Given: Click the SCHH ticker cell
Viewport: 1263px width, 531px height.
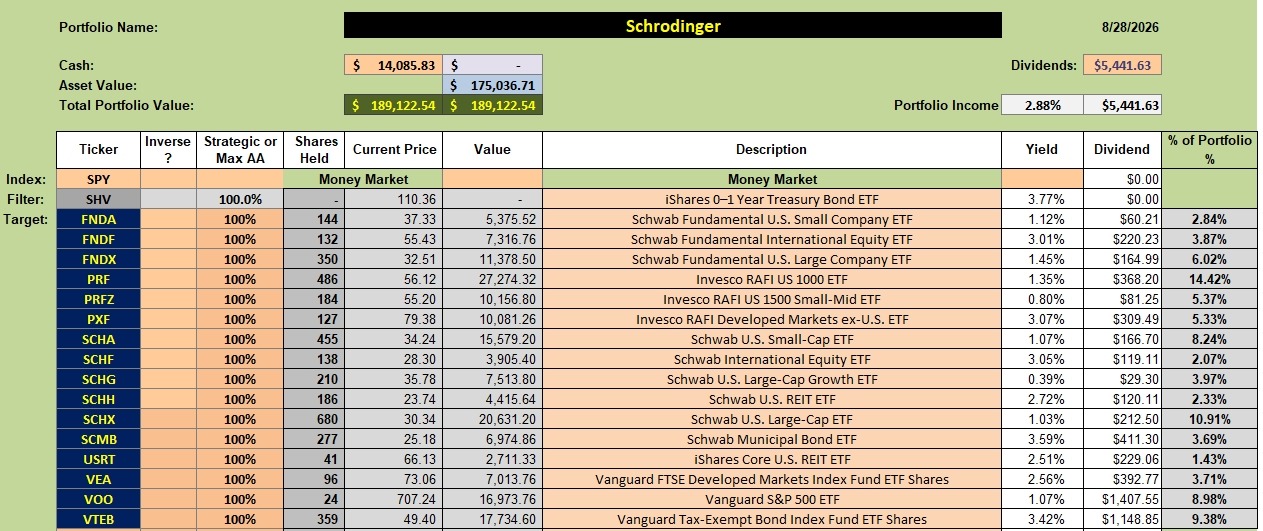Looking at the screenshot, I should click(x=98, y=399).
